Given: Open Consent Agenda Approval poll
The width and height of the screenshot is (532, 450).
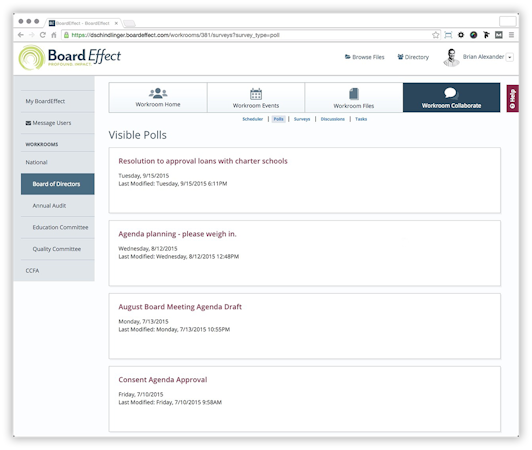Looking at the screenshot, I should tap(163, 380).
